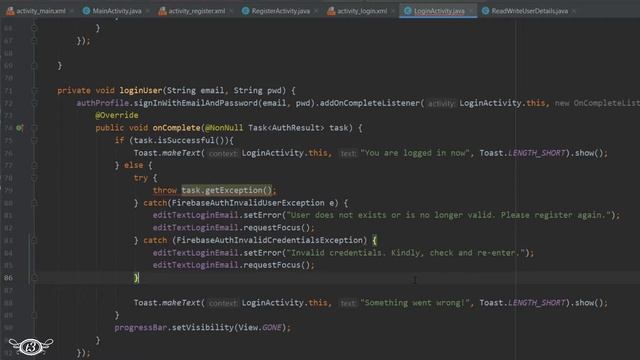Close the activity_login.xml tab
The width and height of the screenshot is (640, 360).
click(x=393, y=11)
